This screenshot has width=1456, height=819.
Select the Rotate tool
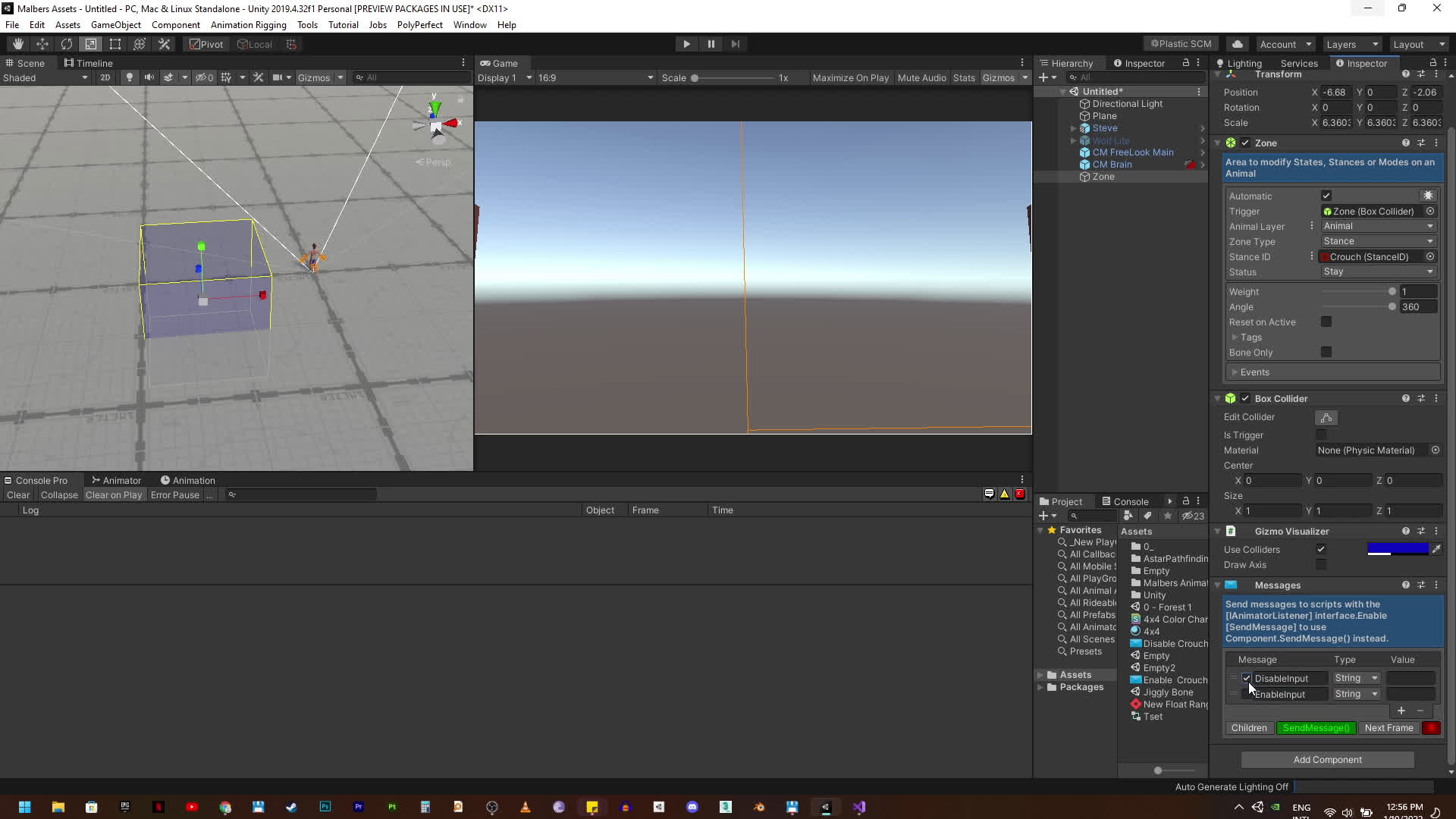tap(67, 44)
